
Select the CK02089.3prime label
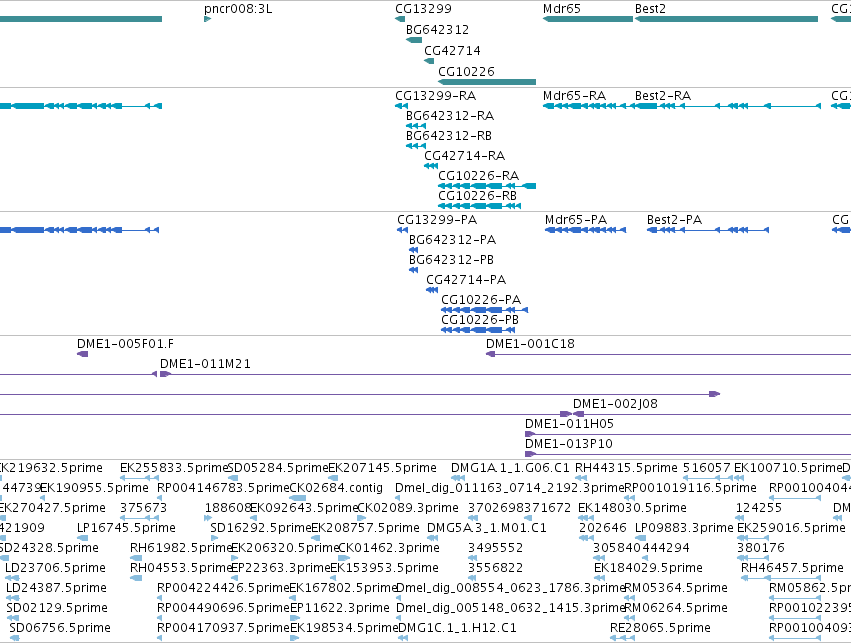click(x=408, y=508)
